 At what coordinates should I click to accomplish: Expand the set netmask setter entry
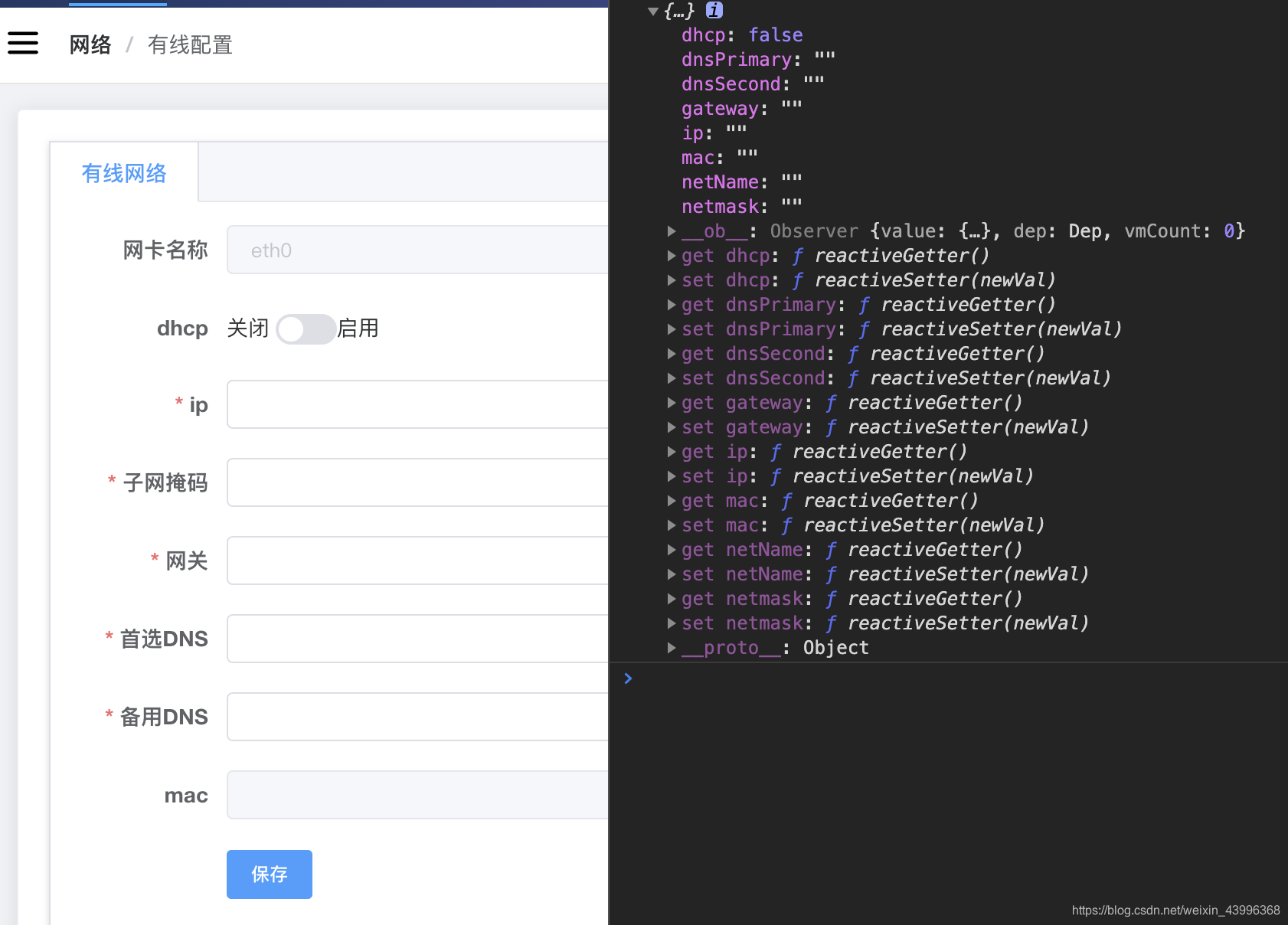click(x=672, y=623)
